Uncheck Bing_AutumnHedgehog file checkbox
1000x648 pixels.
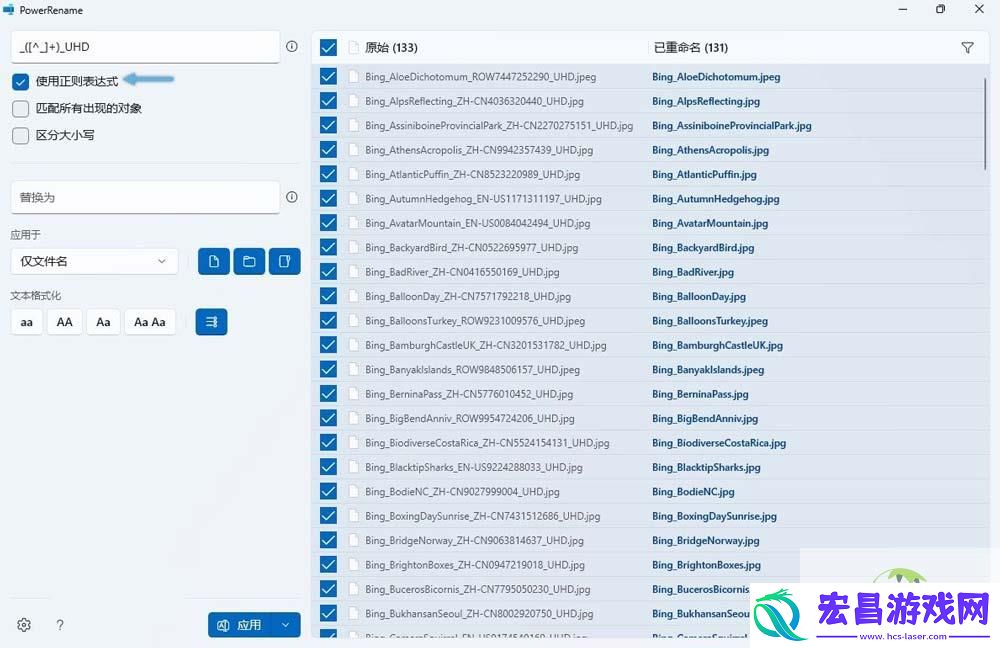tap(328, 198)
